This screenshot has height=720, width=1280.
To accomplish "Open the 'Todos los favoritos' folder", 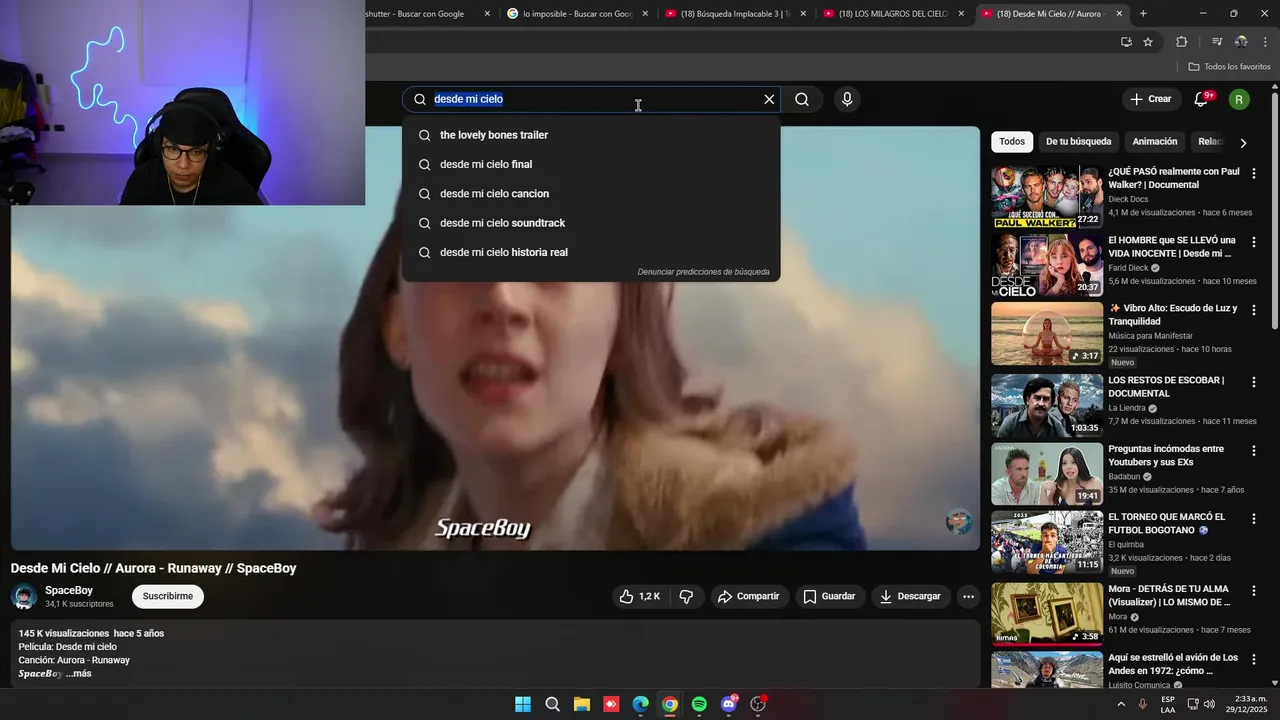I will point(1229,67).
